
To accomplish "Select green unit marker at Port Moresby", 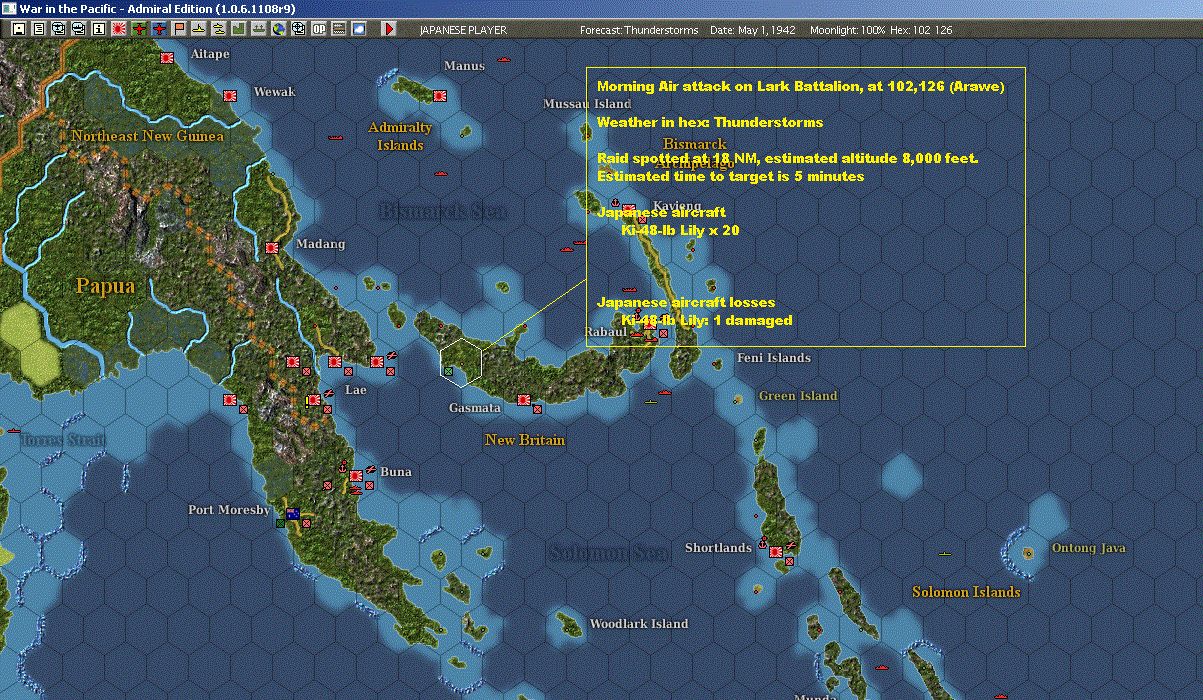I will pyautogui.click(x=282, y=522).
